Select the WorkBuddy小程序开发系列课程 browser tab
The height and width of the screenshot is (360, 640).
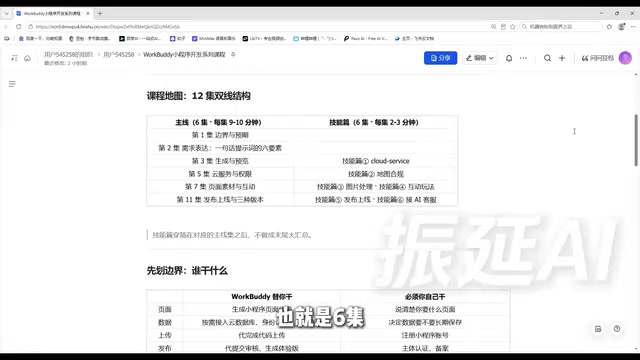[52, 13]
